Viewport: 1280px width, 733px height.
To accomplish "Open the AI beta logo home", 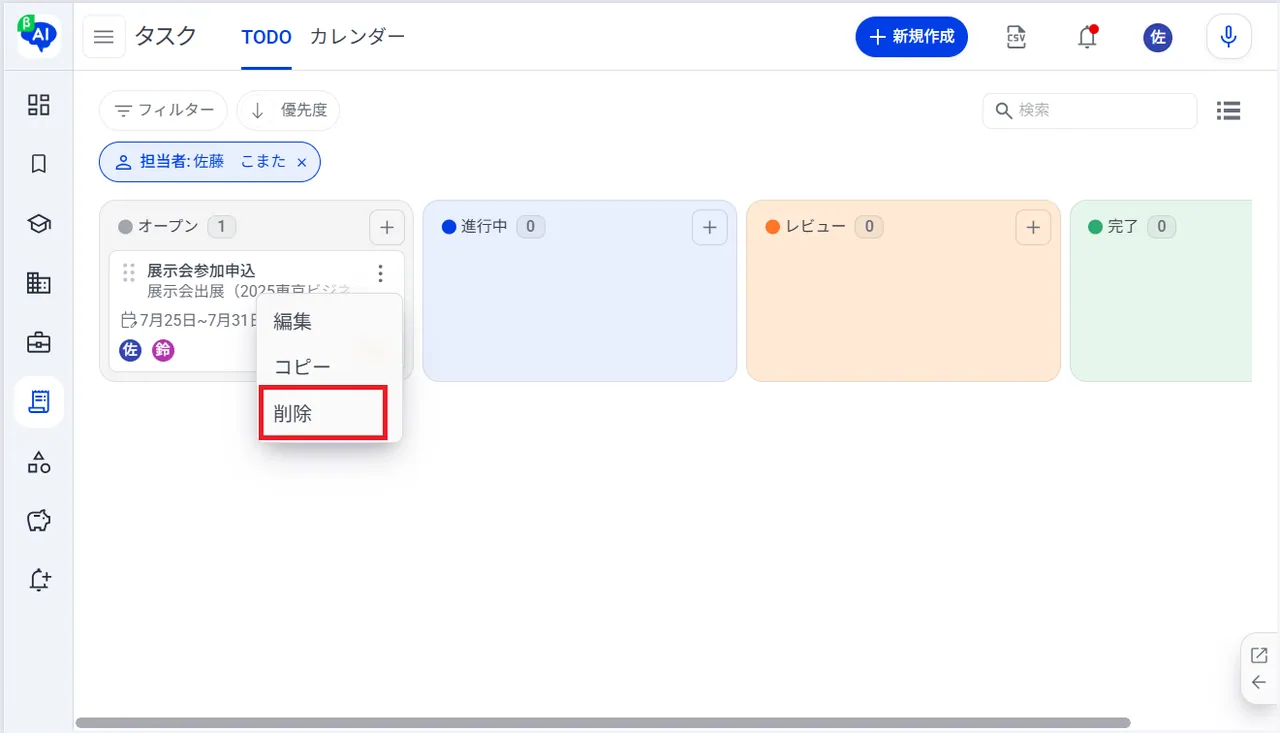I will pos(39,35).
